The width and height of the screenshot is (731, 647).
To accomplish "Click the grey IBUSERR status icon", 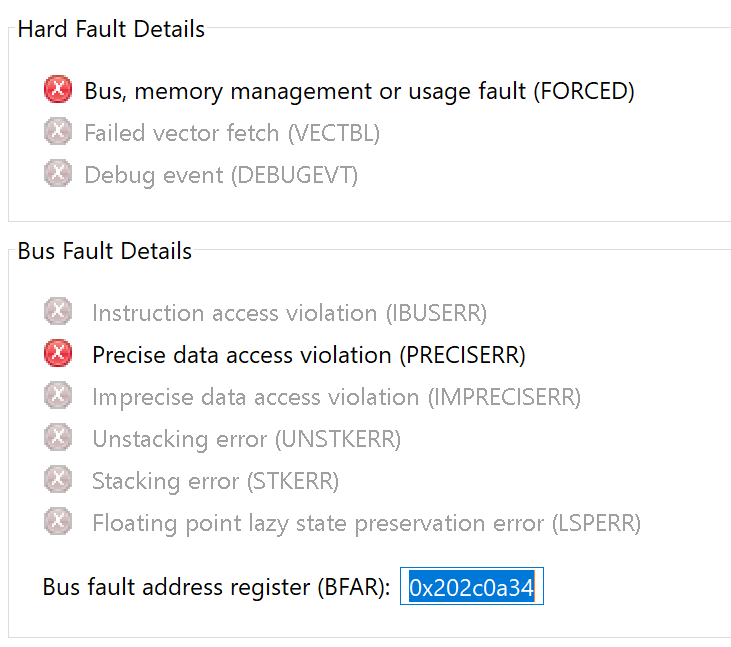I will 58,311.
